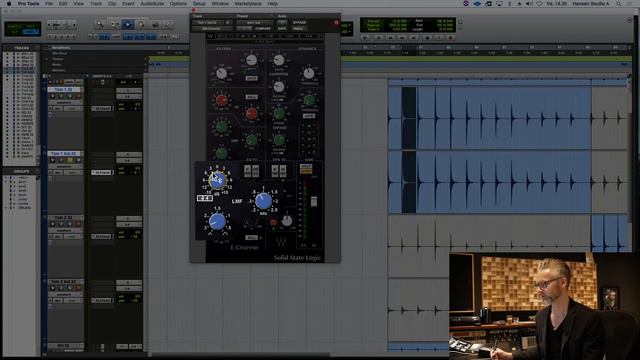Select the Scrubber tool

155,24
